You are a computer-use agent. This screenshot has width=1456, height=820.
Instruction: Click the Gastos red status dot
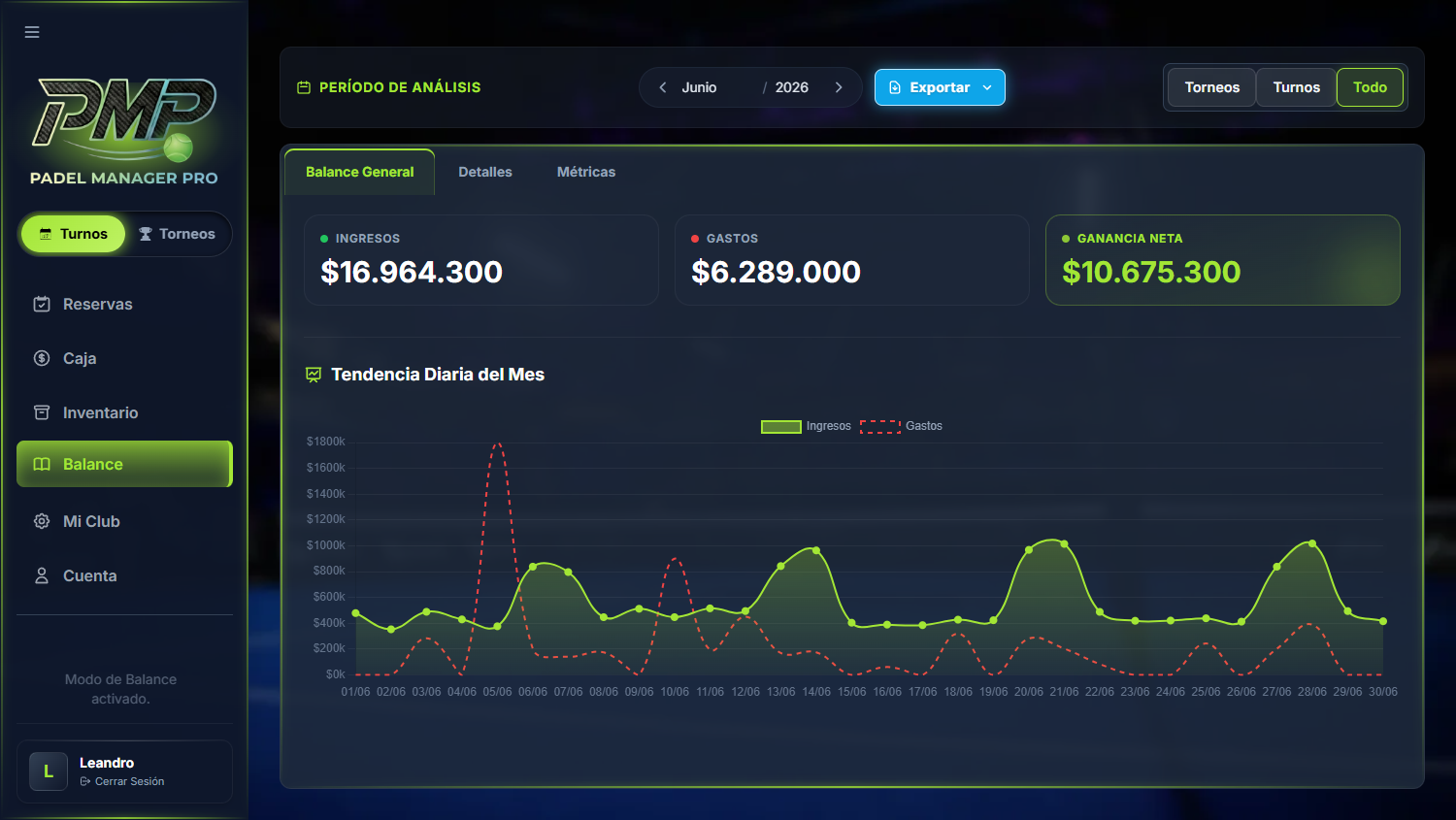pyautogui.click(x=695, y=239)
